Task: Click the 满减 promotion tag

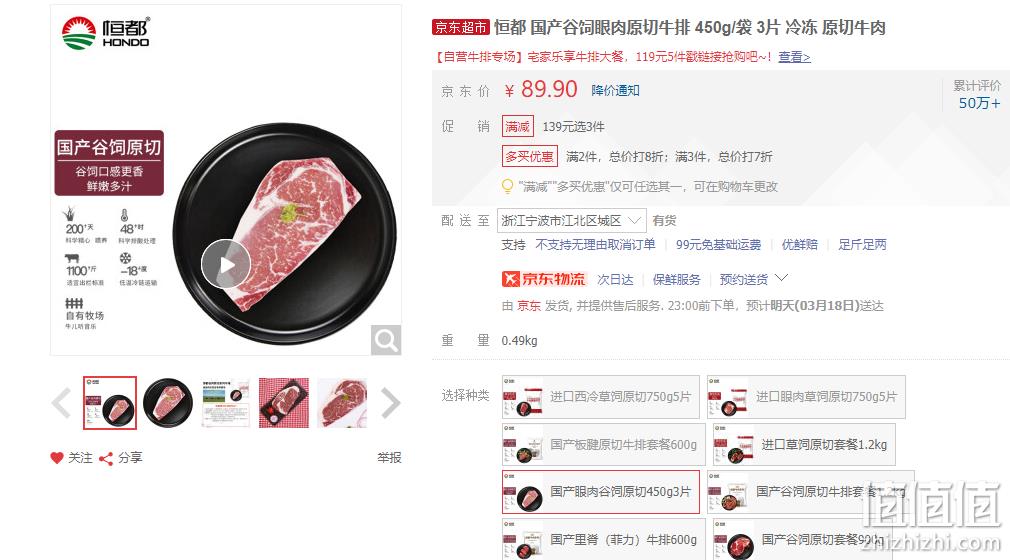Action: (518, 126)
